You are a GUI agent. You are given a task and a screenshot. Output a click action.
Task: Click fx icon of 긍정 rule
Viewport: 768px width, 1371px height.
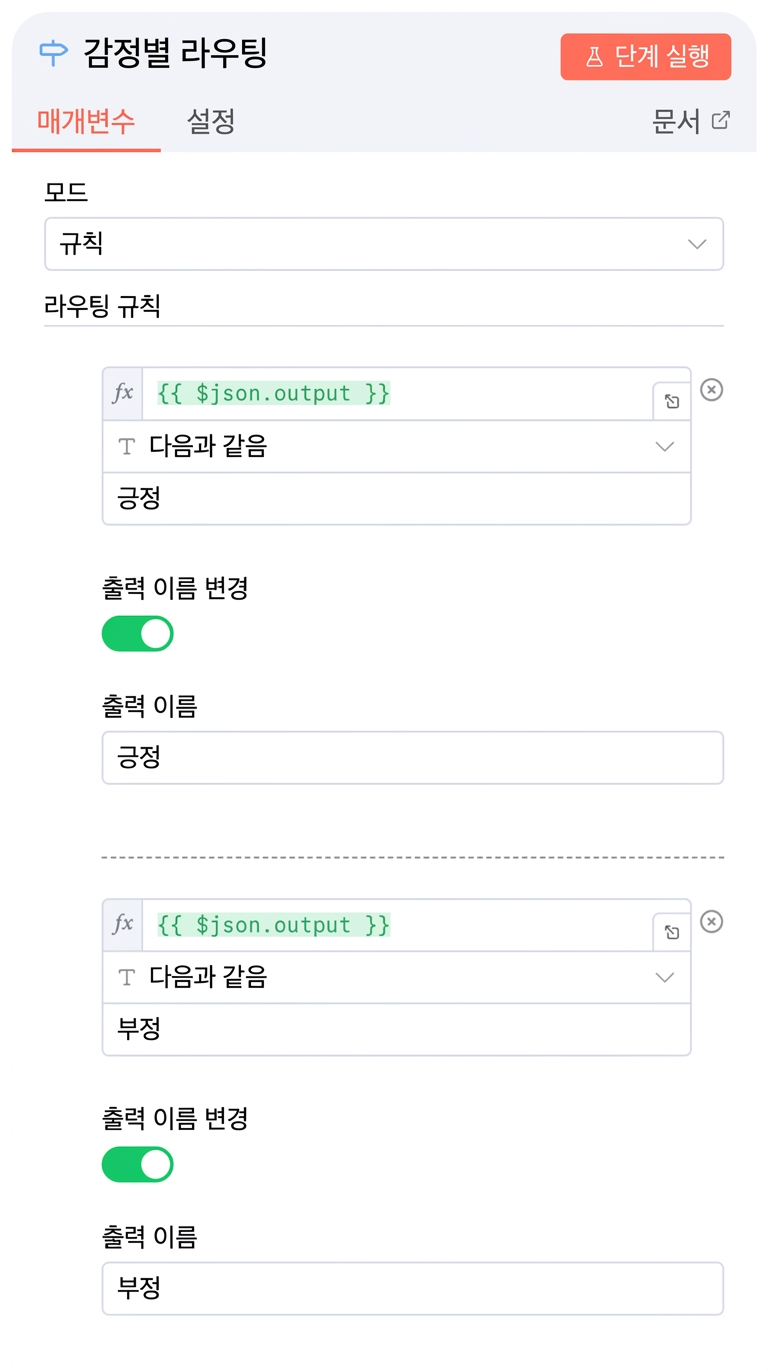pos(123,393)
